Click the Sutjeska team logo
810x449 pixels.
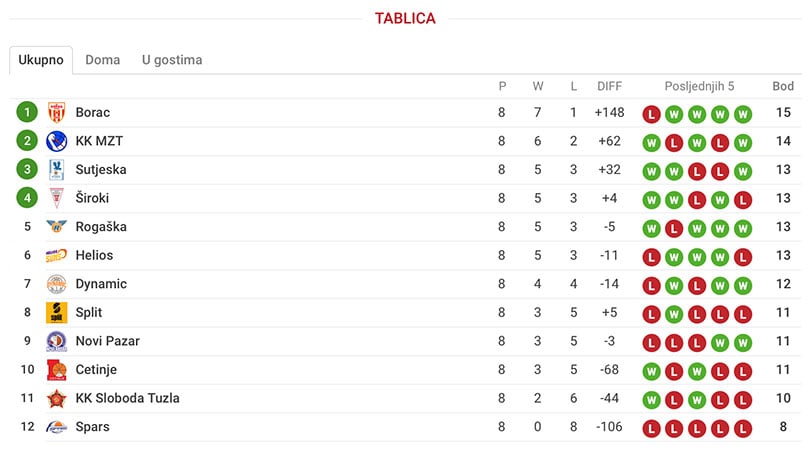click(56, 169)
